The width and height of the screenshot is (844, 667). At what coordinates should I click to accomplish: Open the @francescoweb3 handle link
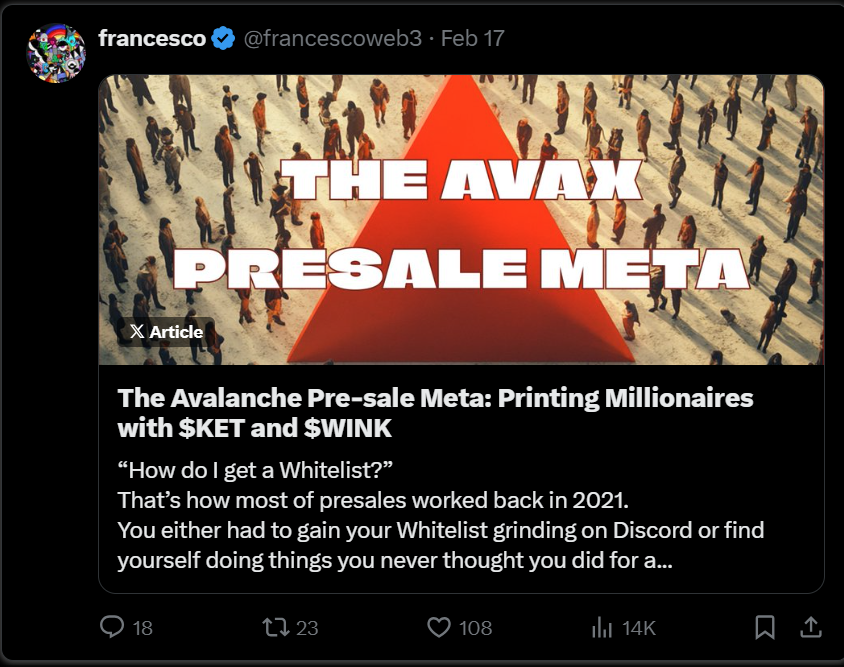333,38
